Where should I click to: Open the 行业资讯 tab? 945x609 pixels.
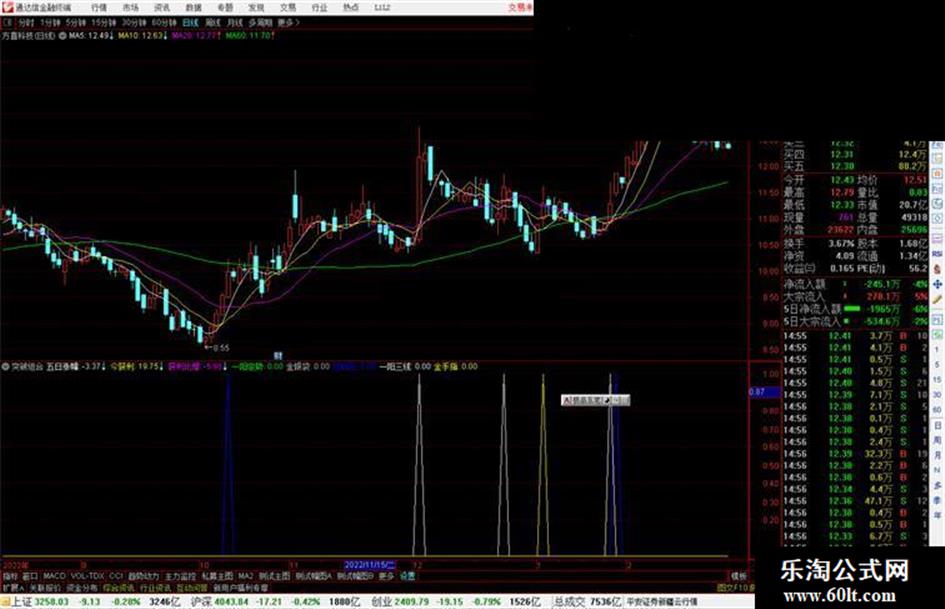coord(155,587)
